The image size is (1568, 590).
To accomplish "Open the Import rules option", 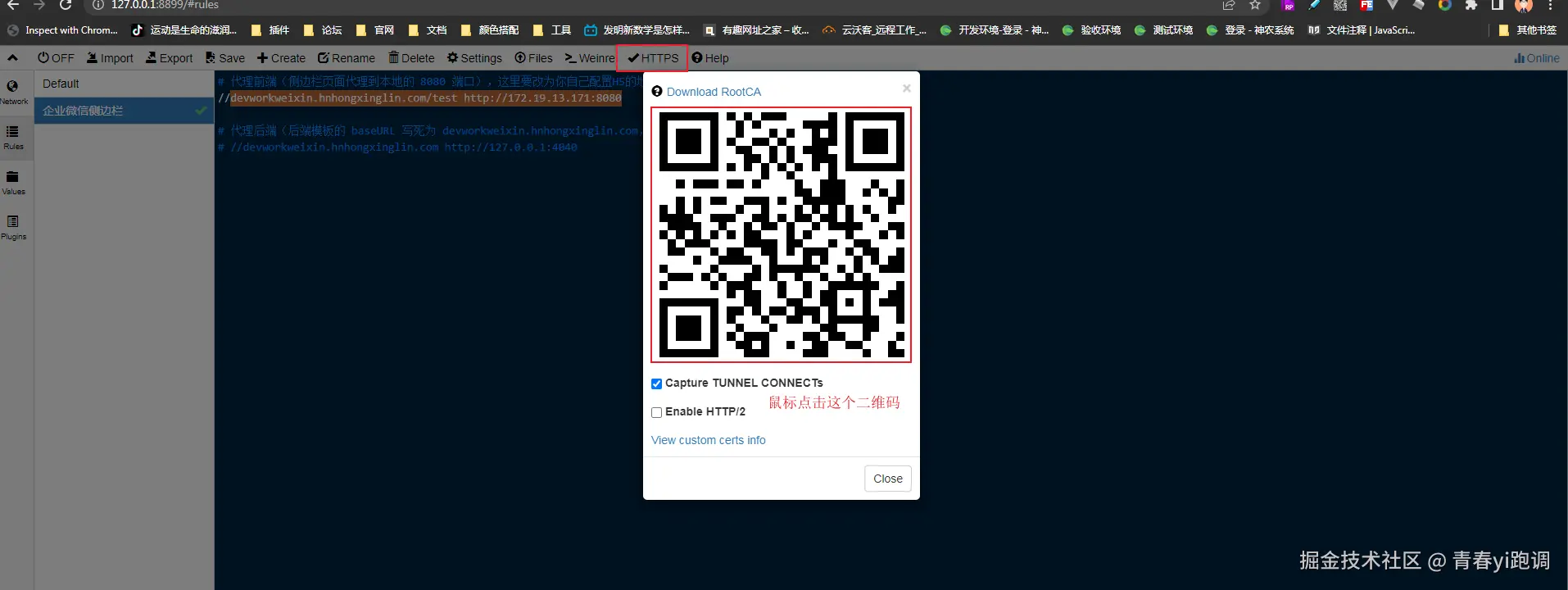I will pos(110,58).
